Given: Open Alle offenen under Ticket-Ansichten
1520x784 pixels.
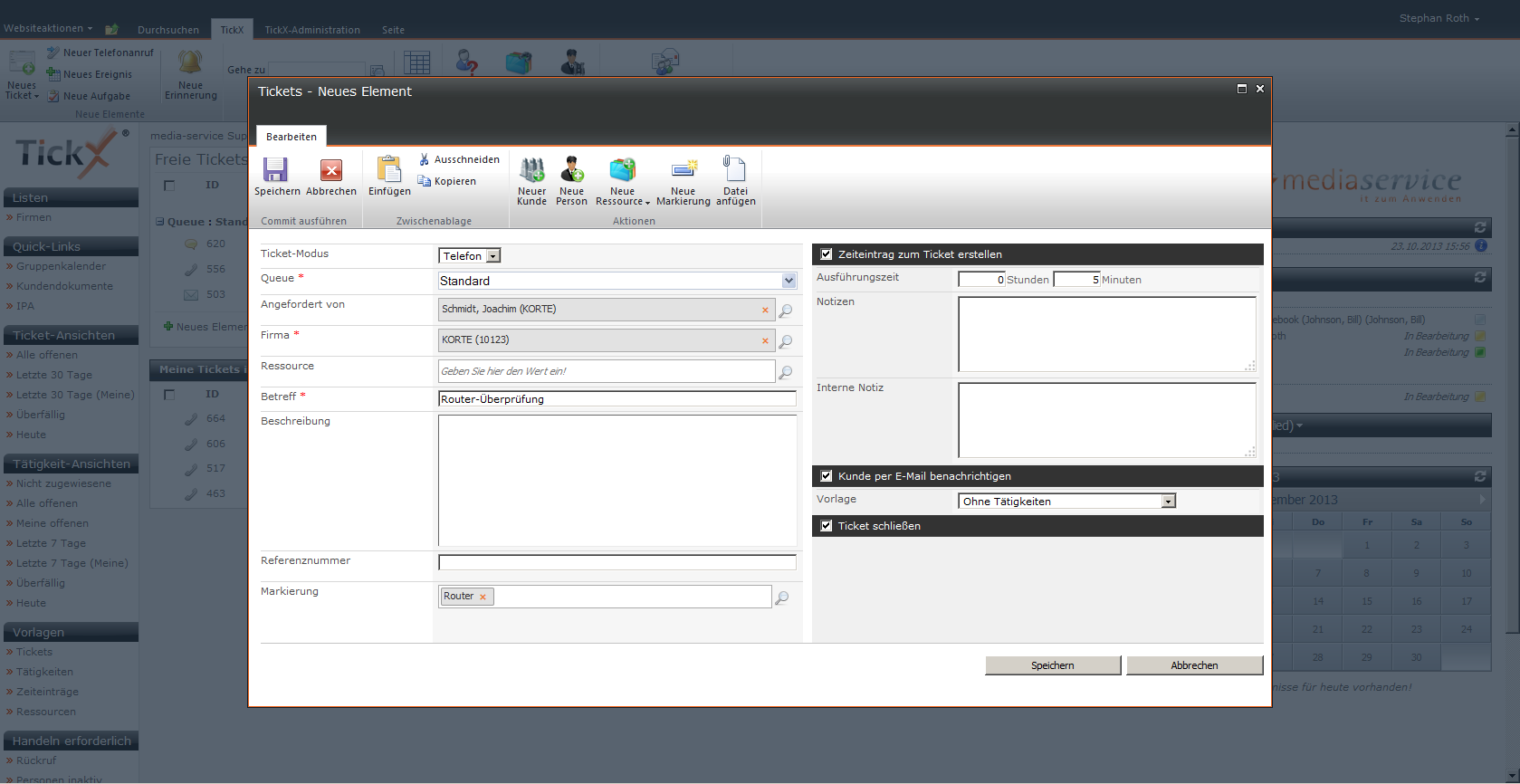Looking at the screenshot, I should (x=47, y=355).
